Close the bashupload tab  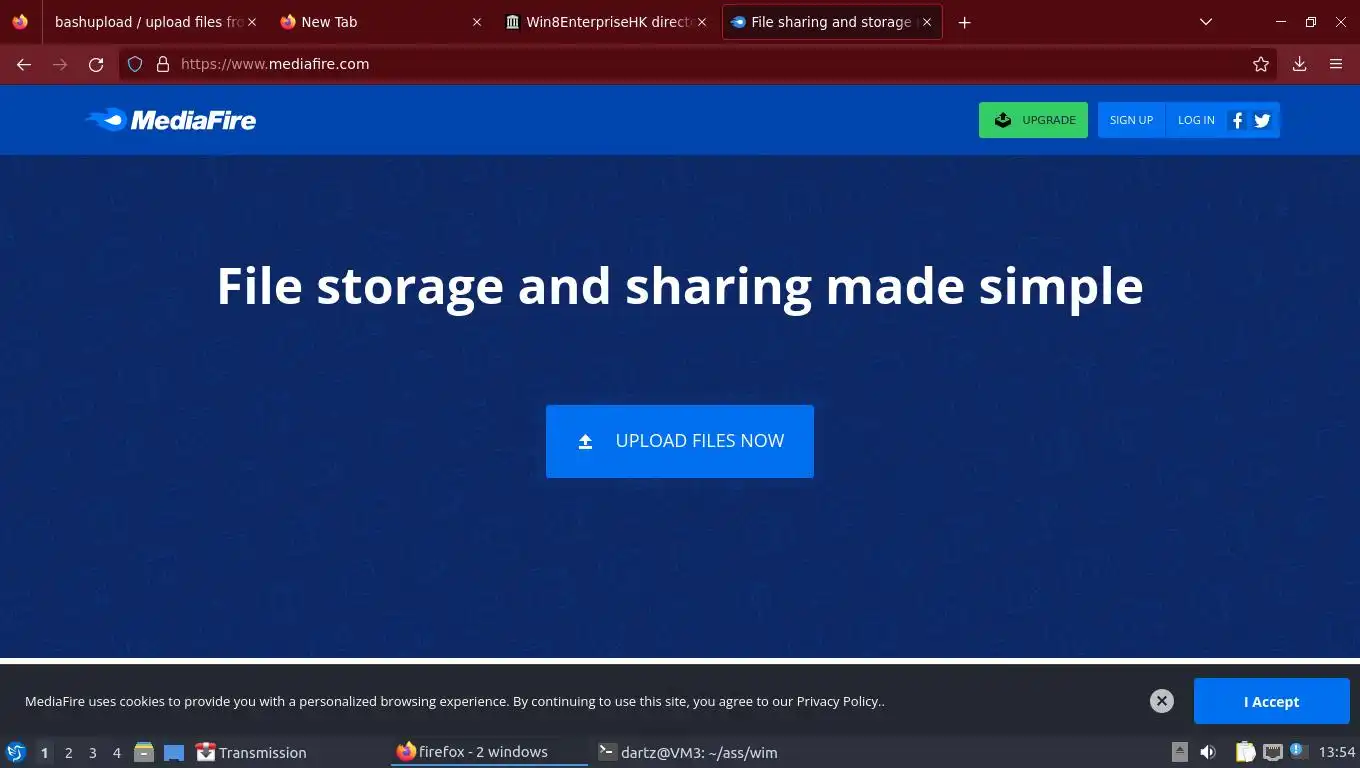click(x=251, y=22)
